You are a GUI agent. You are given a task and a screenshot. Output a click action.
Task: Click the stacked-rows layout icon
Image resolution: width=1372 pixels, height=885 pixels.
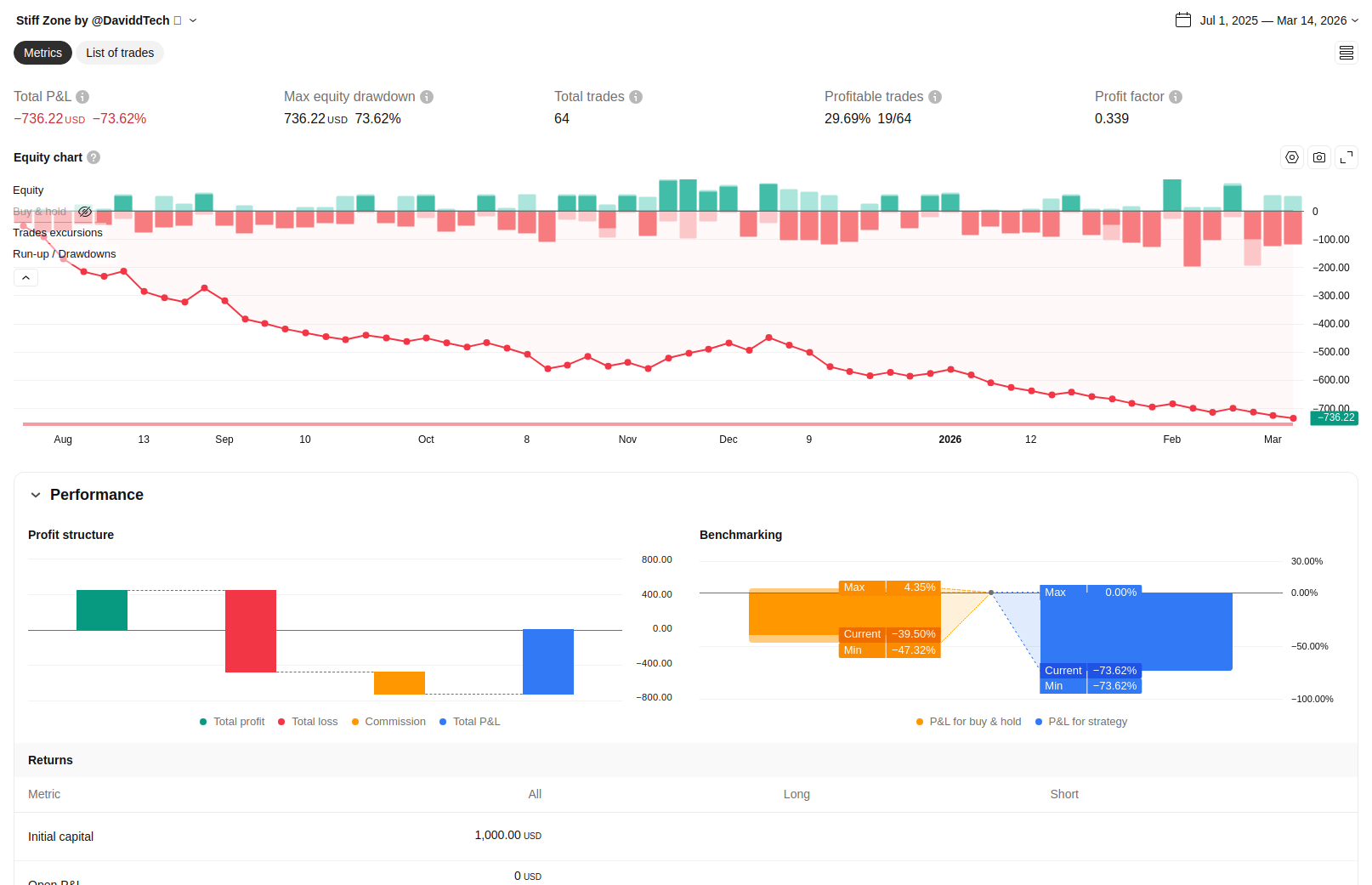1346,53
